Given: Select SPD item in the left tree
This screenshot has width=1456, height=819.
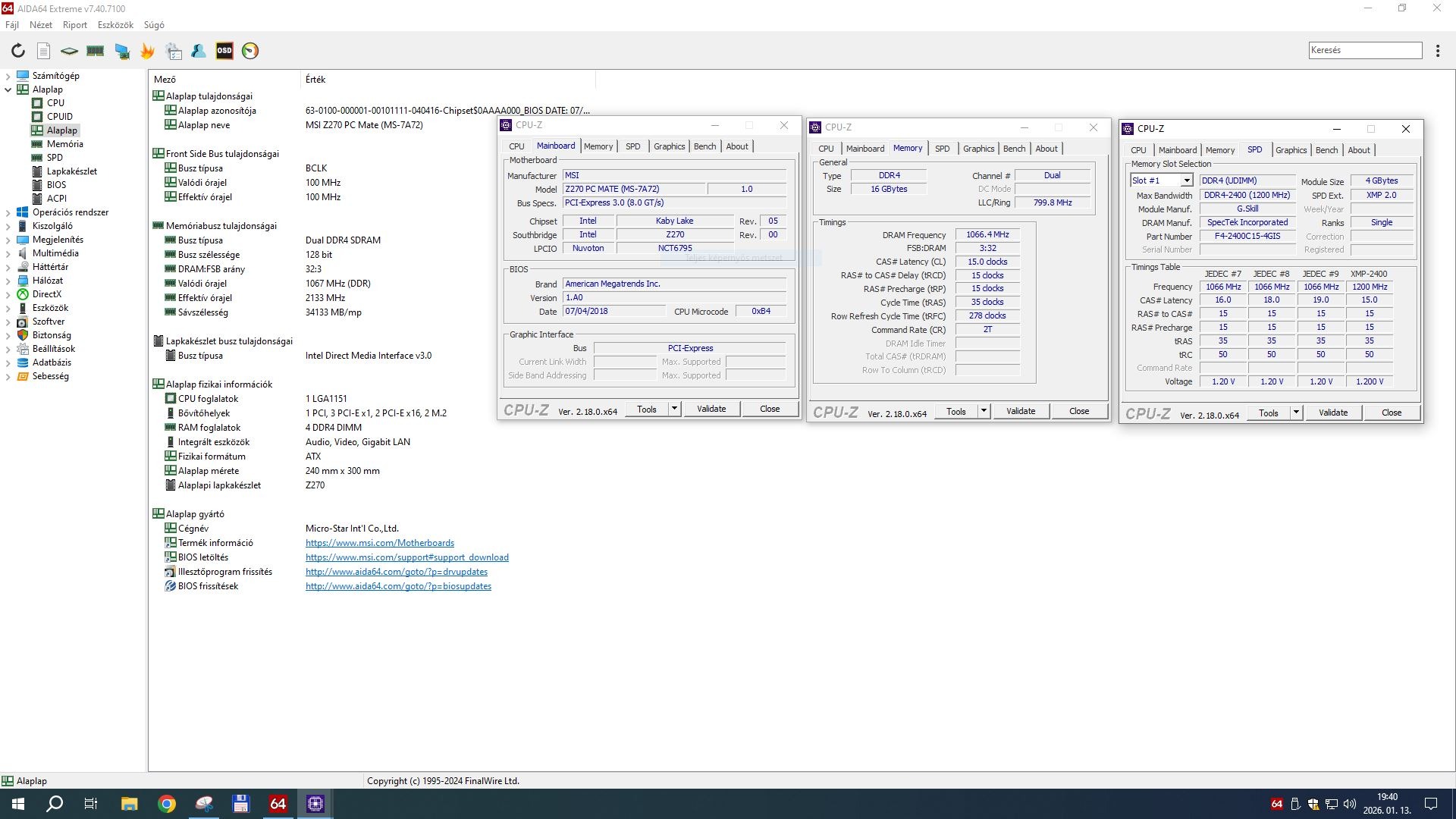Looking at the screenshot, I should (55, 158).
